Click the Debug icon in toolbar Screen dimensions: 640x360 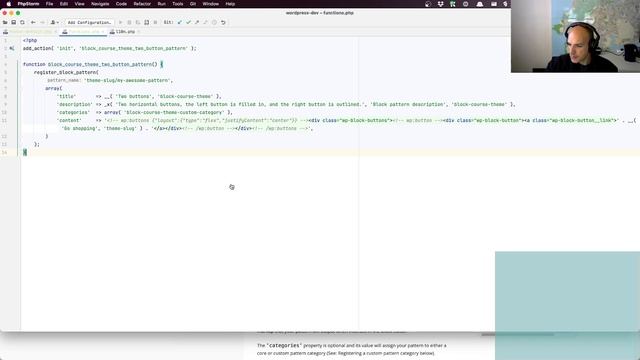[x=129, y=22]
